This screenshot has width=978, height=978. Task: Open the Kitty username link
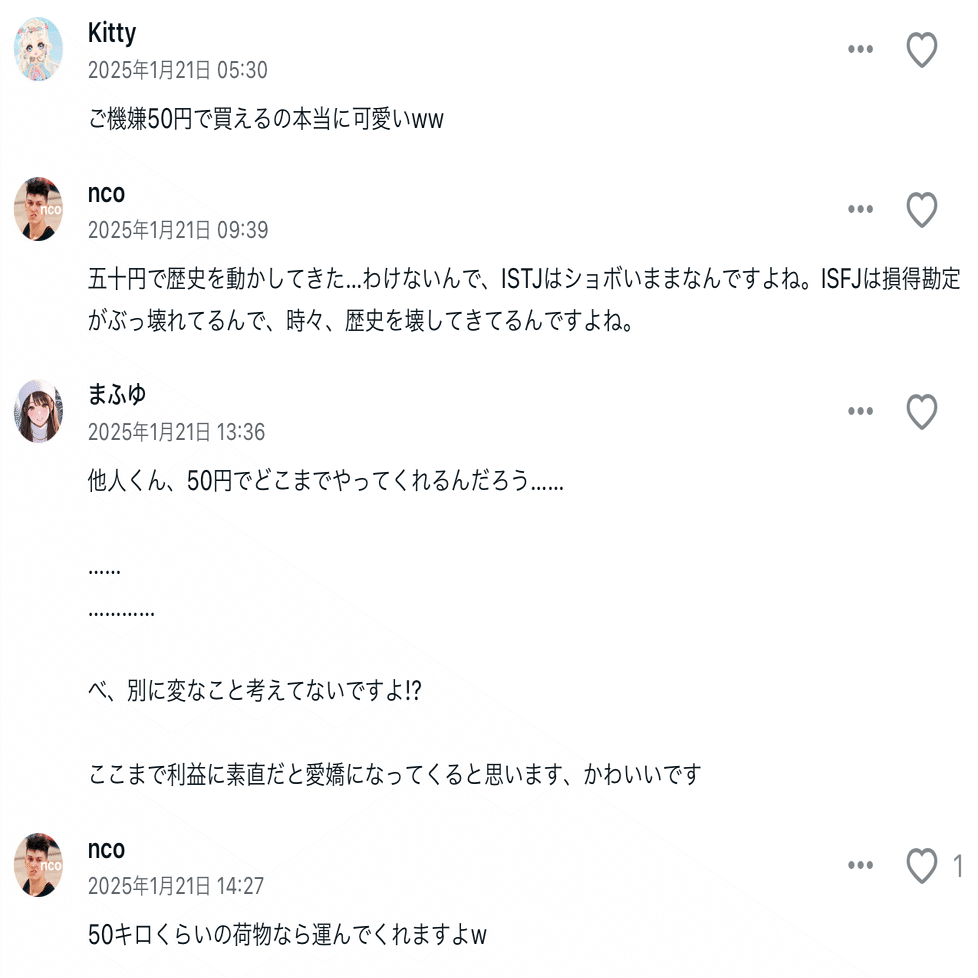(x=112, y=33)
